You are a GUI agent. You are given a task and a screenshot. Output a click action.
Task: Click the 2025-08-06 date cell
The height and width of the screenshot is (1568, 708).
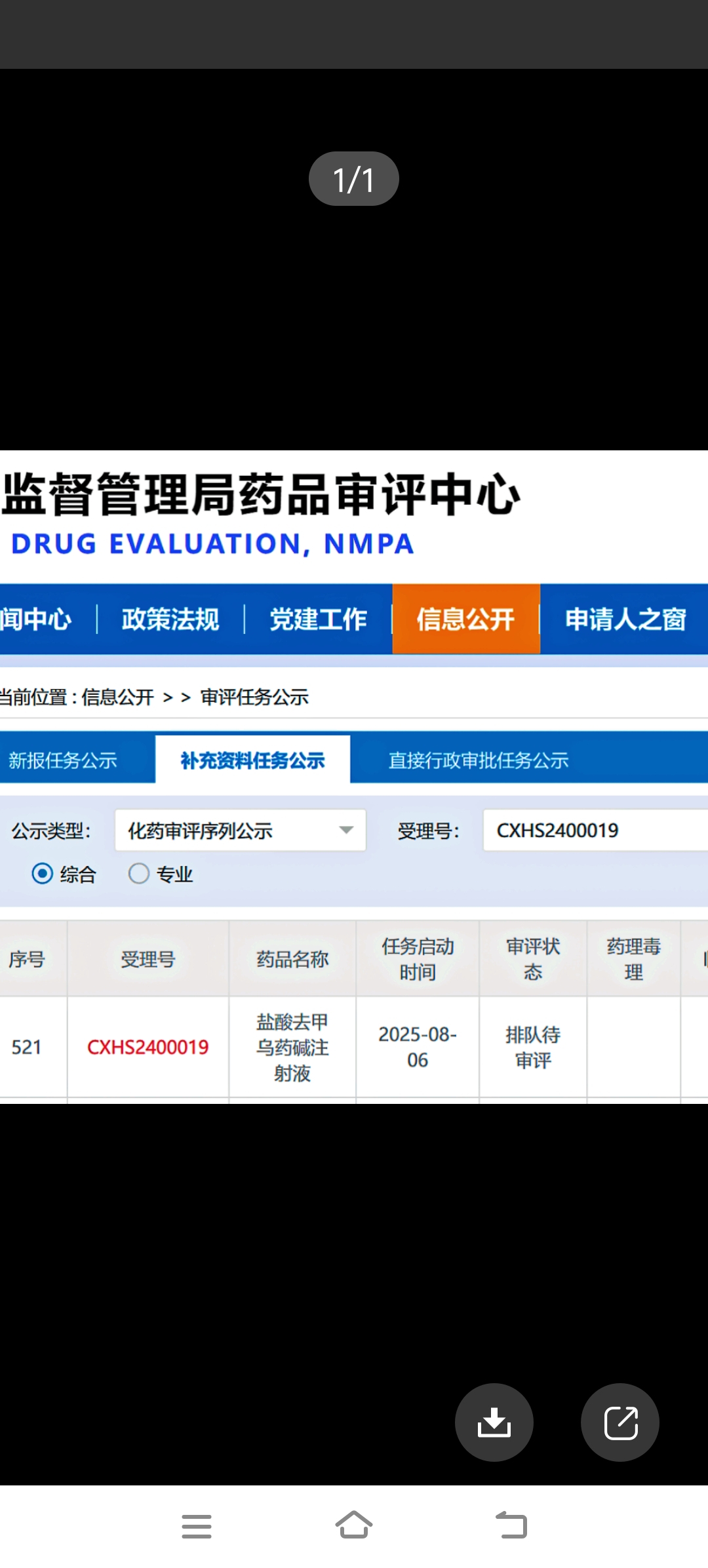(418, 1048)
